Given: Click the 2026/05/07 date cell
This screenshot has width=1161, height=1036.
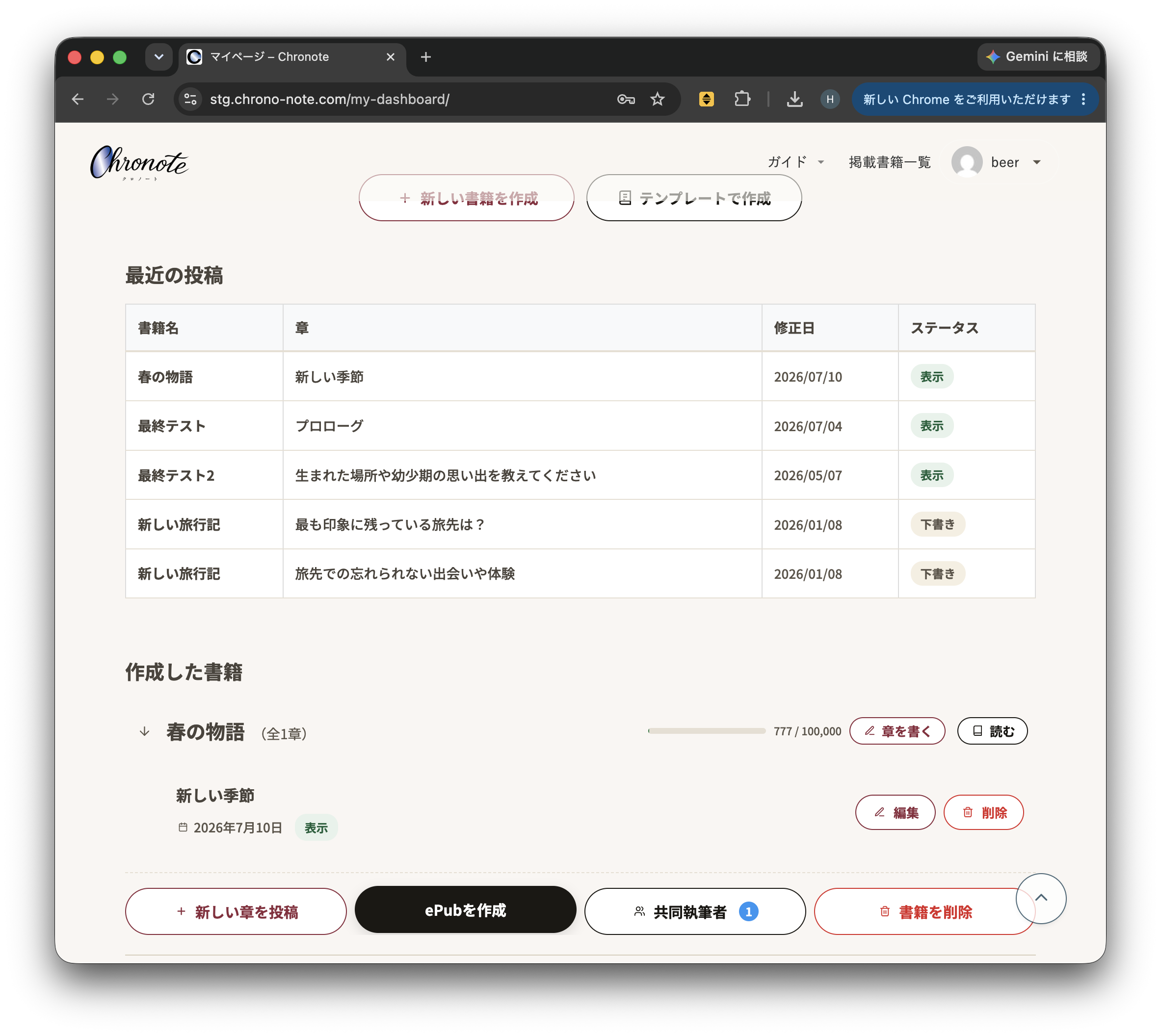Looking at the screenshot, I should [x=830, y=475].
